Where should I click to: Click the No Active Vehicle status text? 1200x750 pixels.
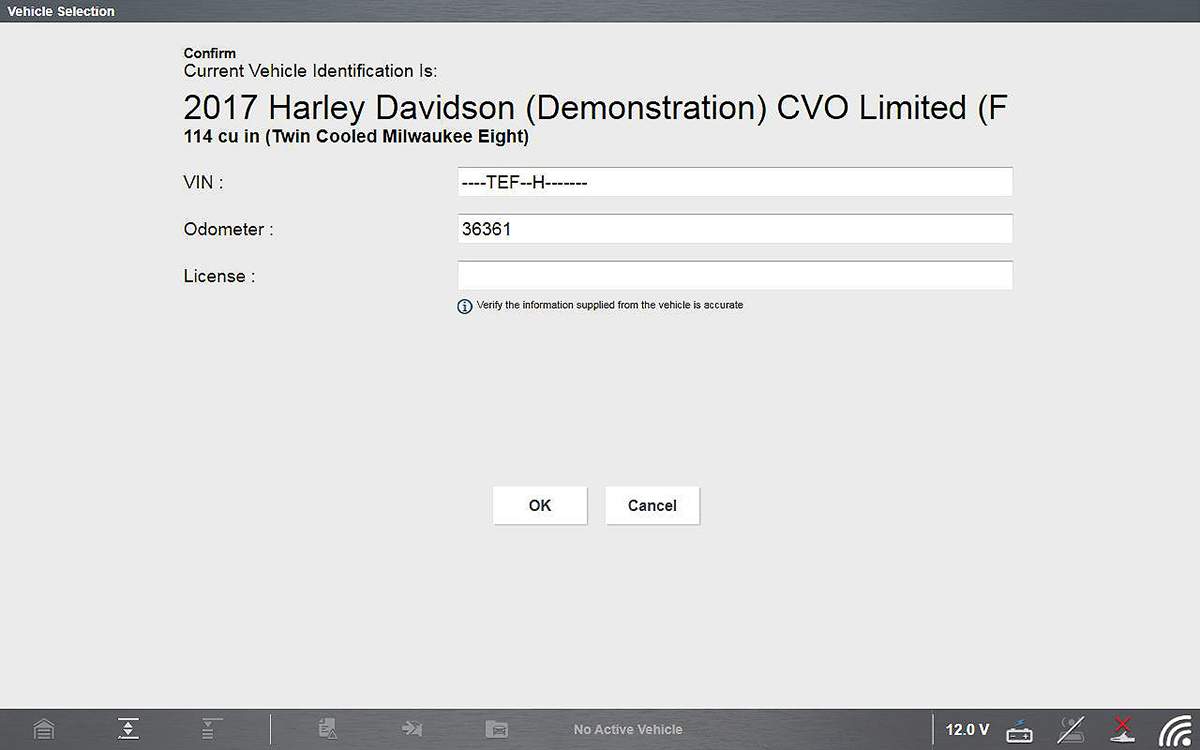628,730
